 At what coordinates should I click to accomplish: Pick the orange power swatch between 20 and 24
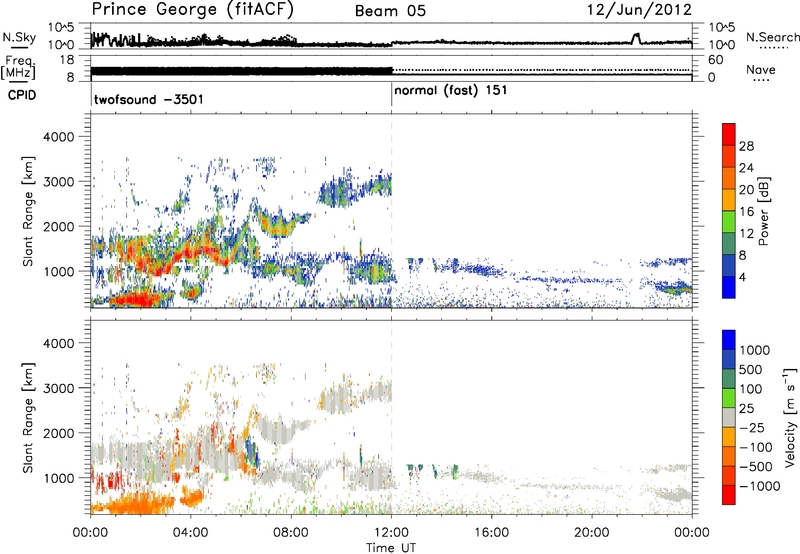(729, 178)
